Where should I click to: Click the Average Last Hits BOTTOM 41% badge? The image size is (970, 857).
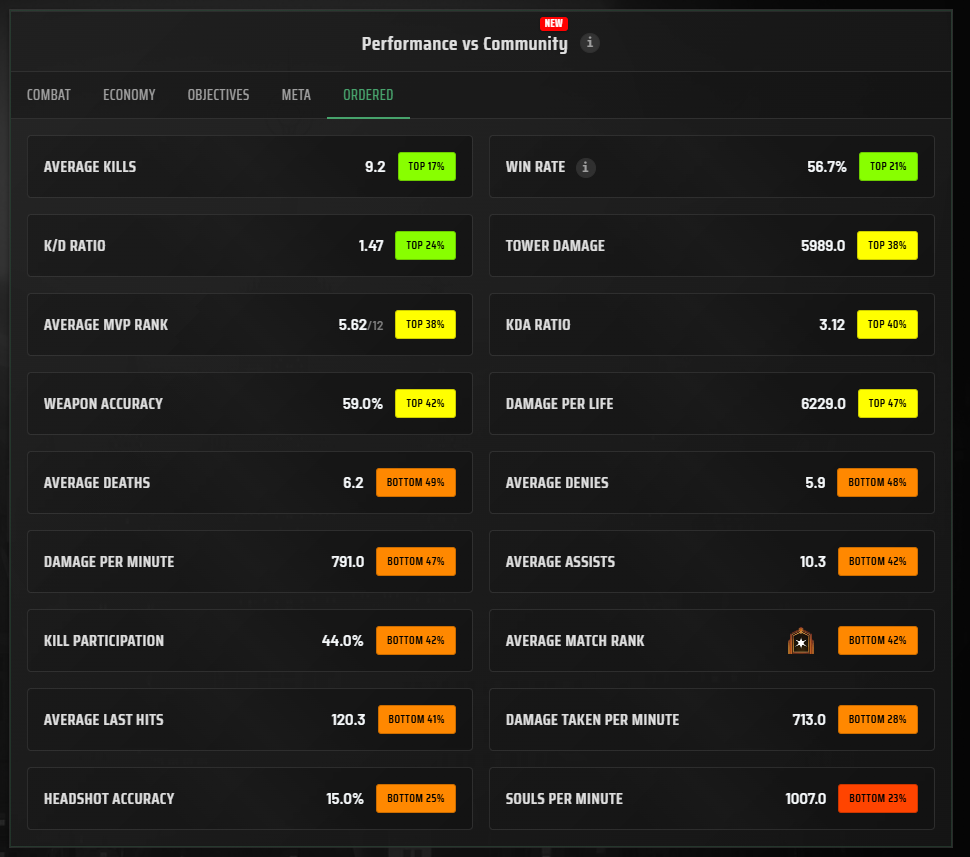416,720
